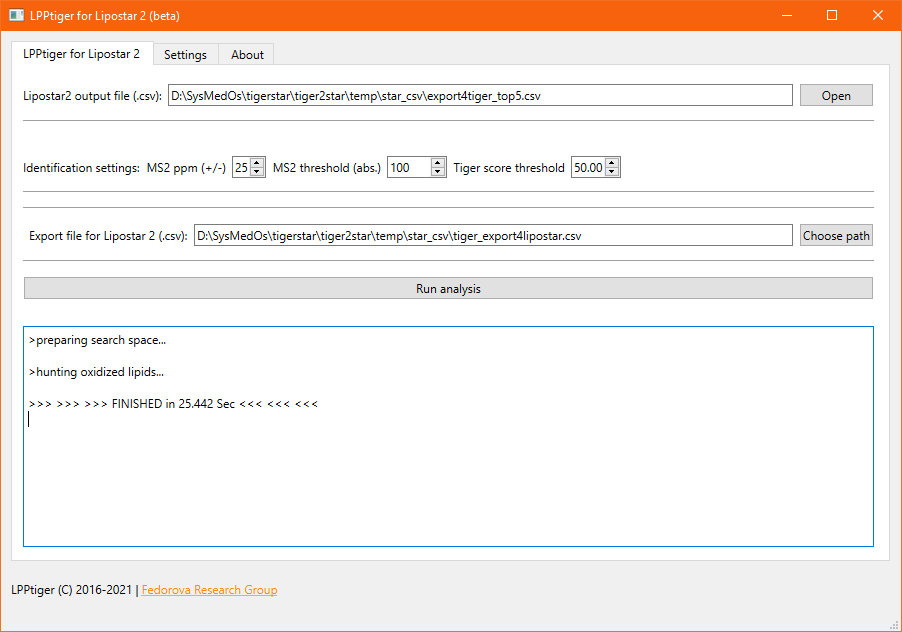Image resolution: width=902 pixels, height=632 pixels.
Task: Decrease MS2 threshold with down arrow
Action: tap(438, 172)
